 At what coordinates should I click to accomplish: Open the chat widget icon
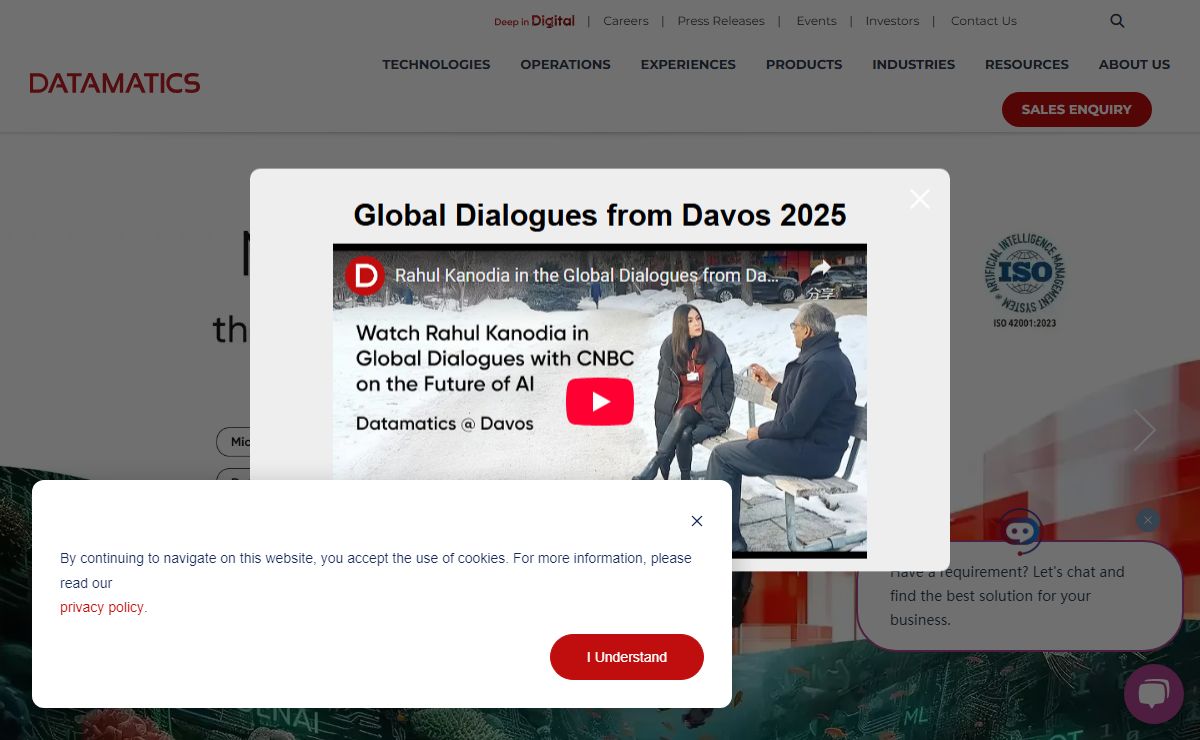pyautogui.click(x=1154, y=694)
